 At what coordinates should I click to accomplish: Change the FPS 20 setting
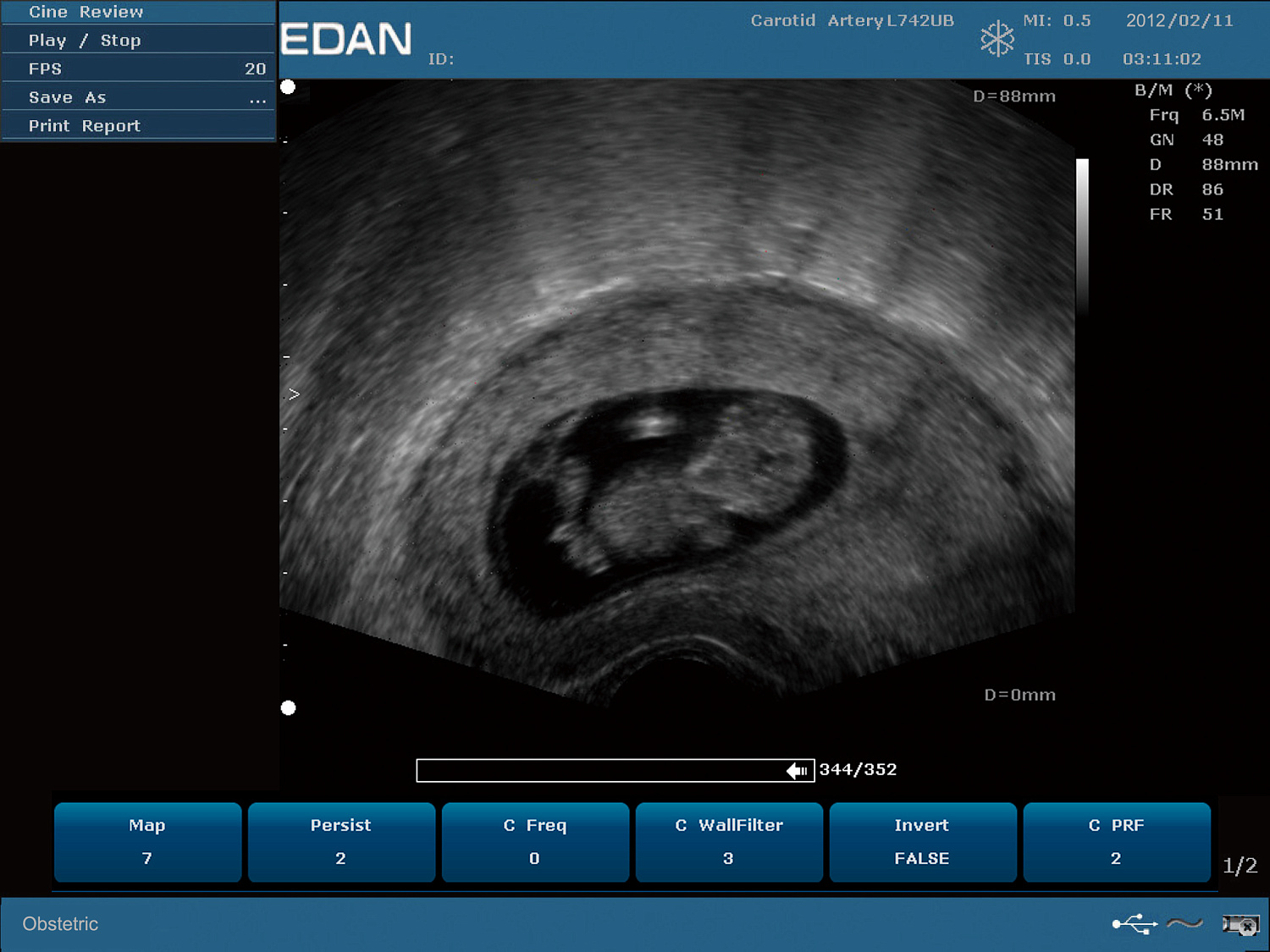(x=139, y=69)
